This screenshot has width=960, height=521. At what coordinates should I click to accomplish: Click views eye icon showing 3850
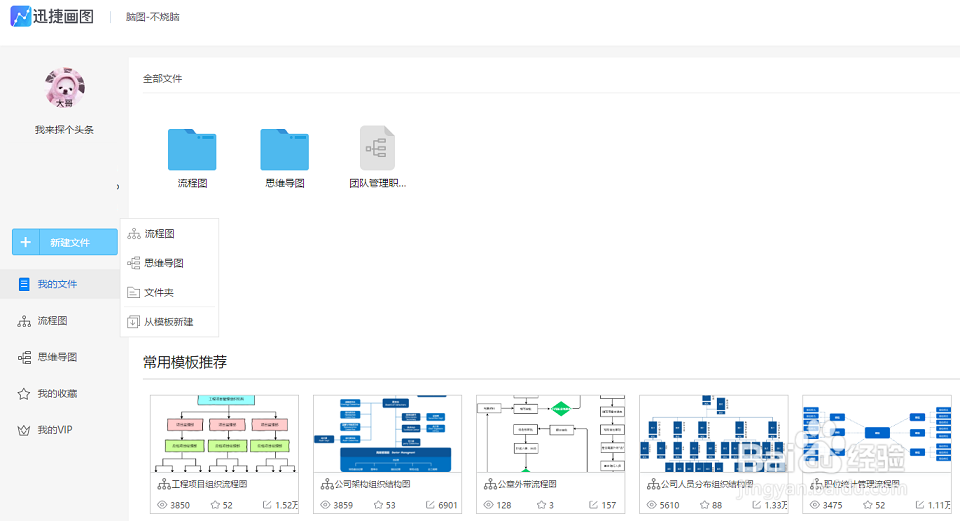[162, 505]
